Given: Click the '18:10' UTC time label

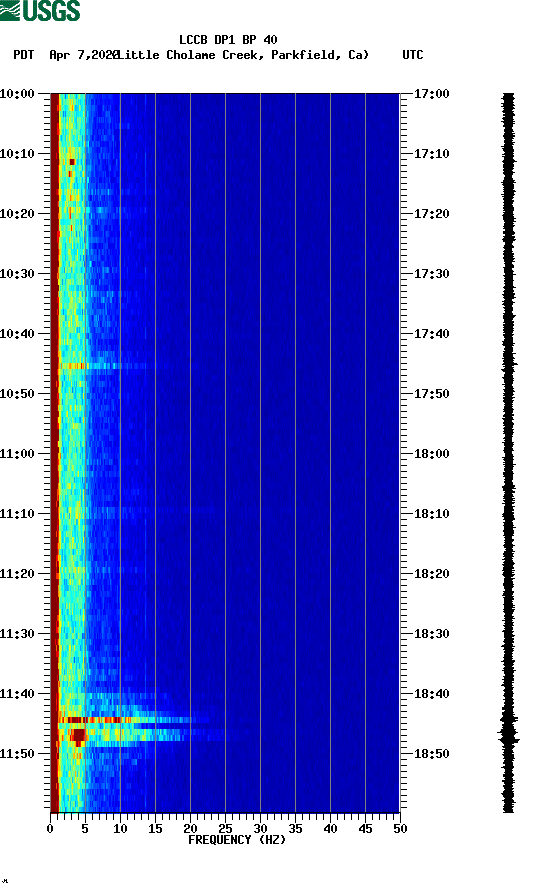Looking at the screenshot, I should click(x=431, y=514).
